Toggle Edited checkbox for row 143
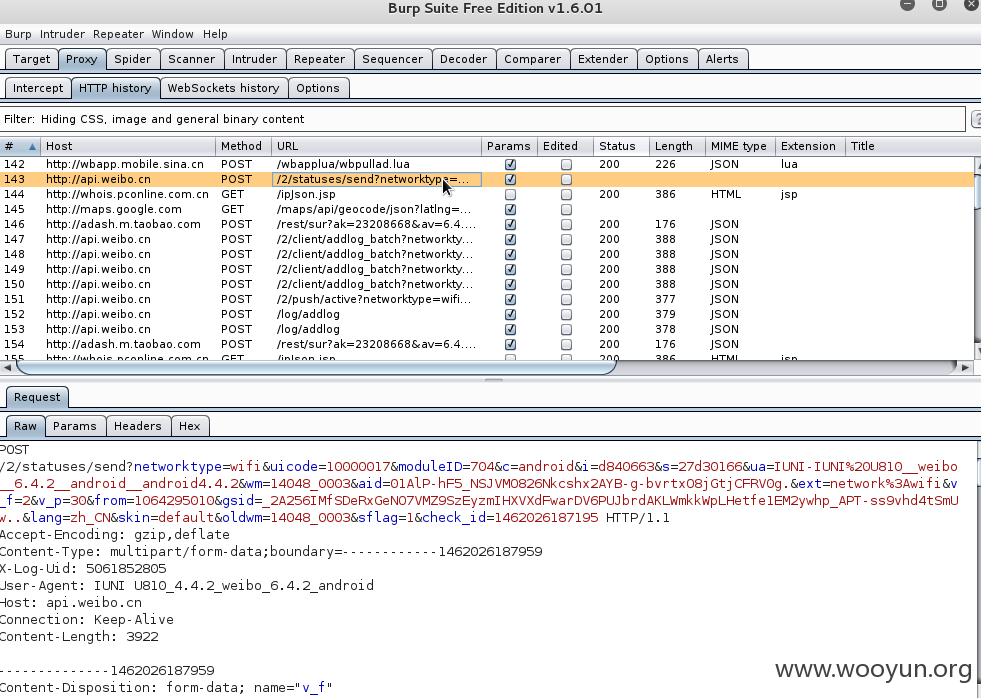This screenshot has width=981, height=698. point(566,180)
